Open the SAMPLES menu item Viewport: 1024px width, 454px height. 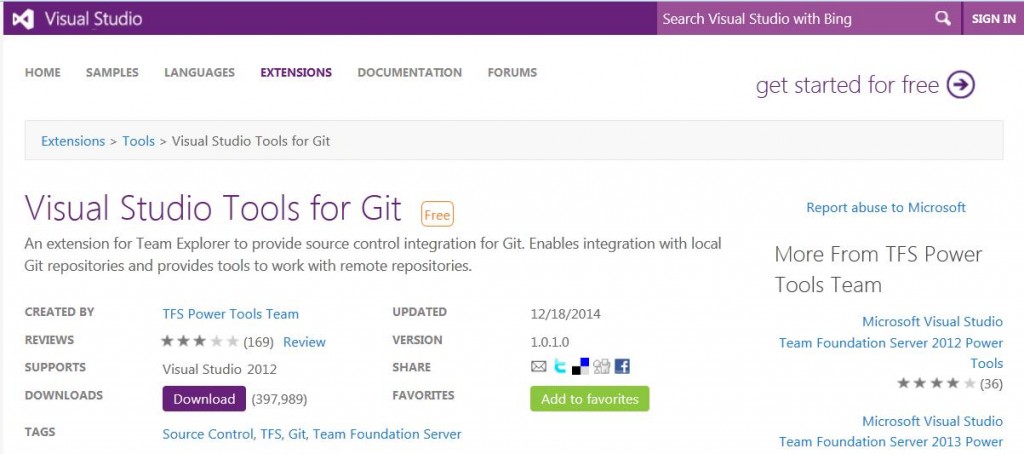[112, 73]
